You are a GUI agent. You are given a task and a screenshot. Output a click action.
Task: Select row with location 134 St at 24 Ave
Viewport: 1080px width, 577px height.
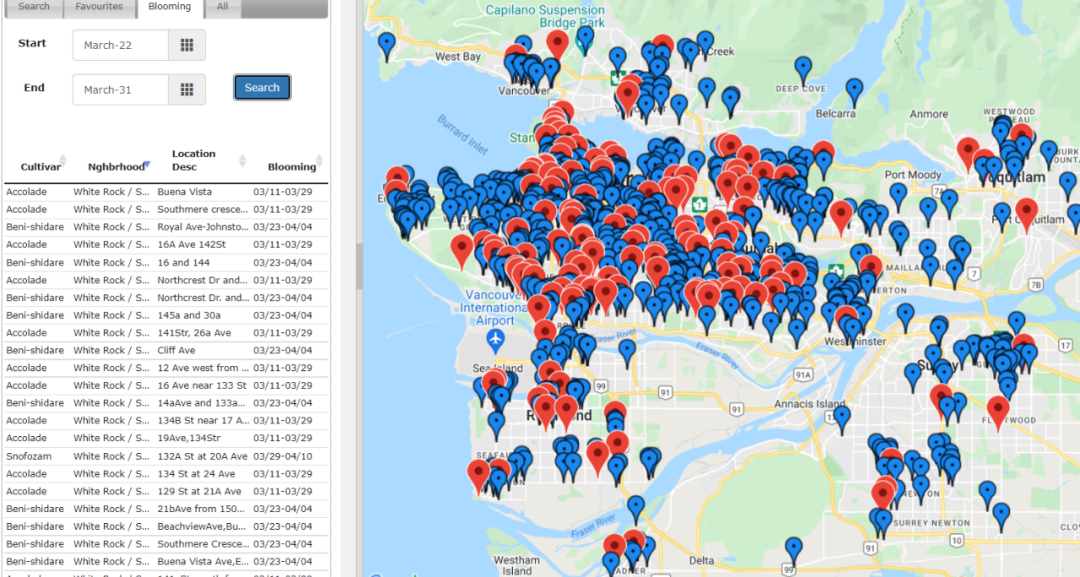tap(166, 474)
